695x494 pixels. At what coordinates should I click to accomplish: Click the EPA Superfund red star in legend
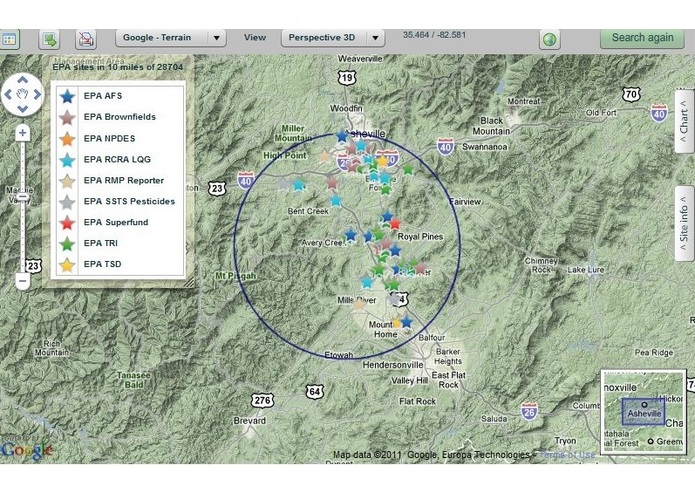pos(67,222)
